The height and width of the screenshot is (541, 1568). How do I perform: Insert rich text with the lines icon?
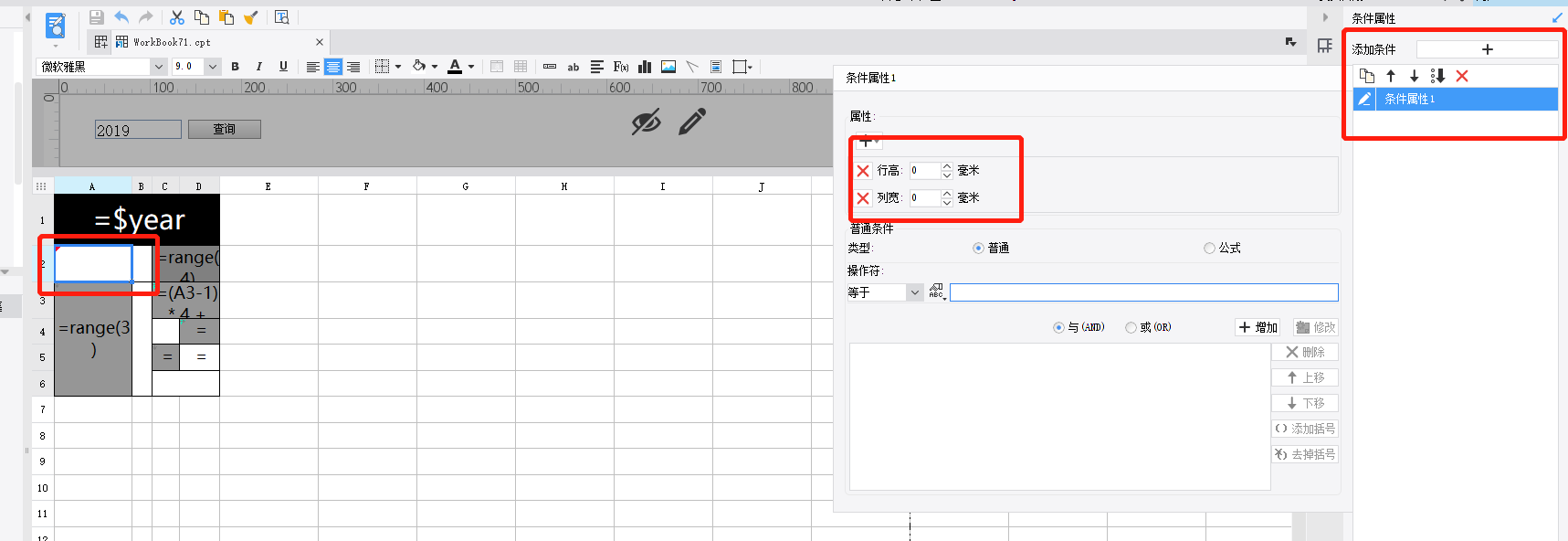pos(597,67)
